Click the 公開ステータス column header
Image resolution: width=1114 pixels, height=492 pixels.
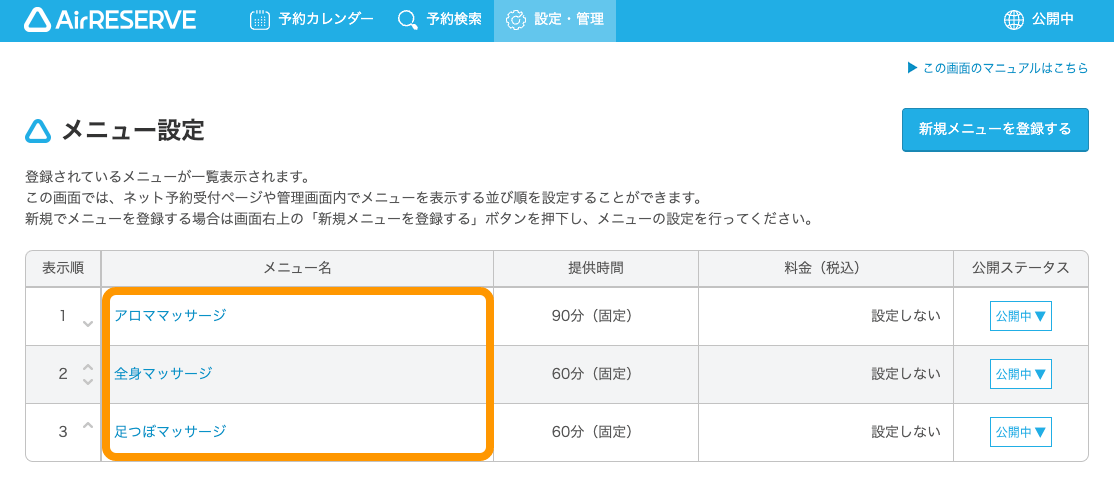tap(1021, 268)
